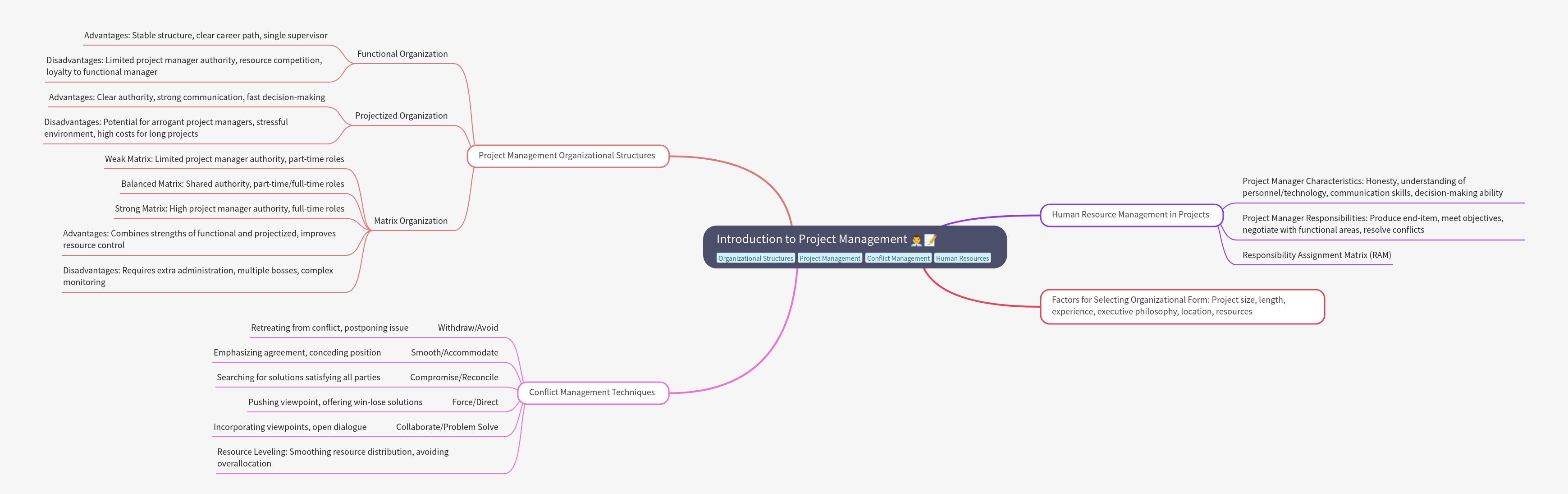Select the Force/Direct node
1568x494 pixels.
(x=475, y=402)
